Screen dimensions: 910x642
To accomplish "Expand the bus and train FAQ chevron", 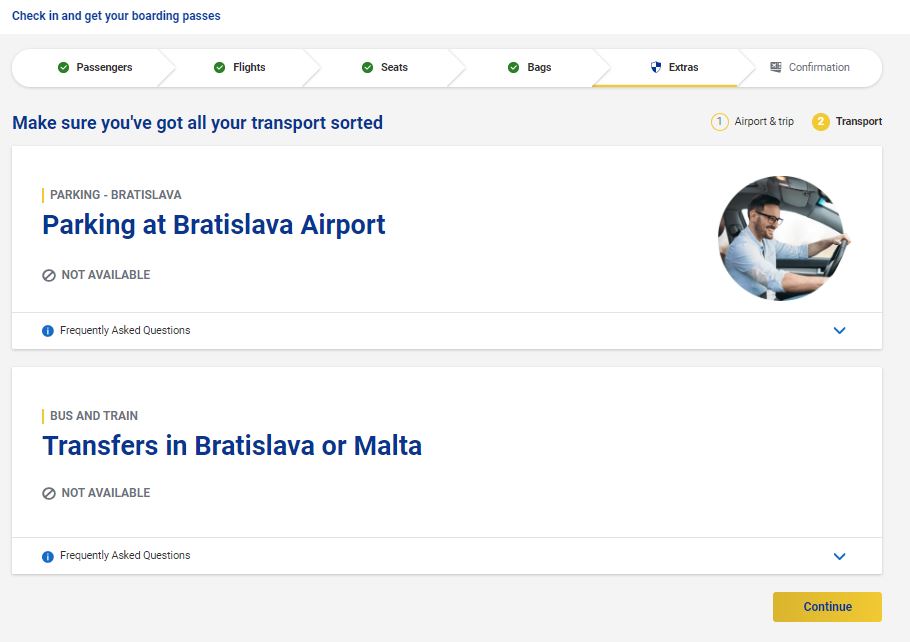I will pyautogui.click(x=839, y=556).
